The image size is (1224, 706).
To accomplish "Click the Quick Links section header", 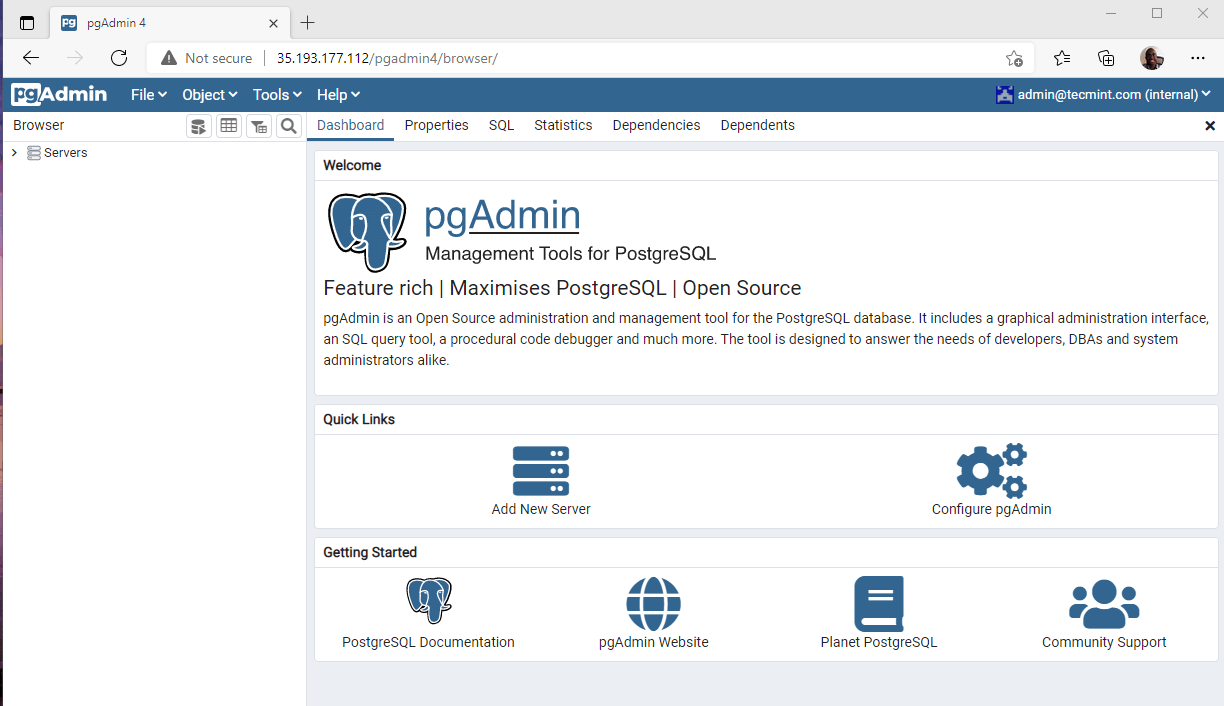I will pos(359,419).
